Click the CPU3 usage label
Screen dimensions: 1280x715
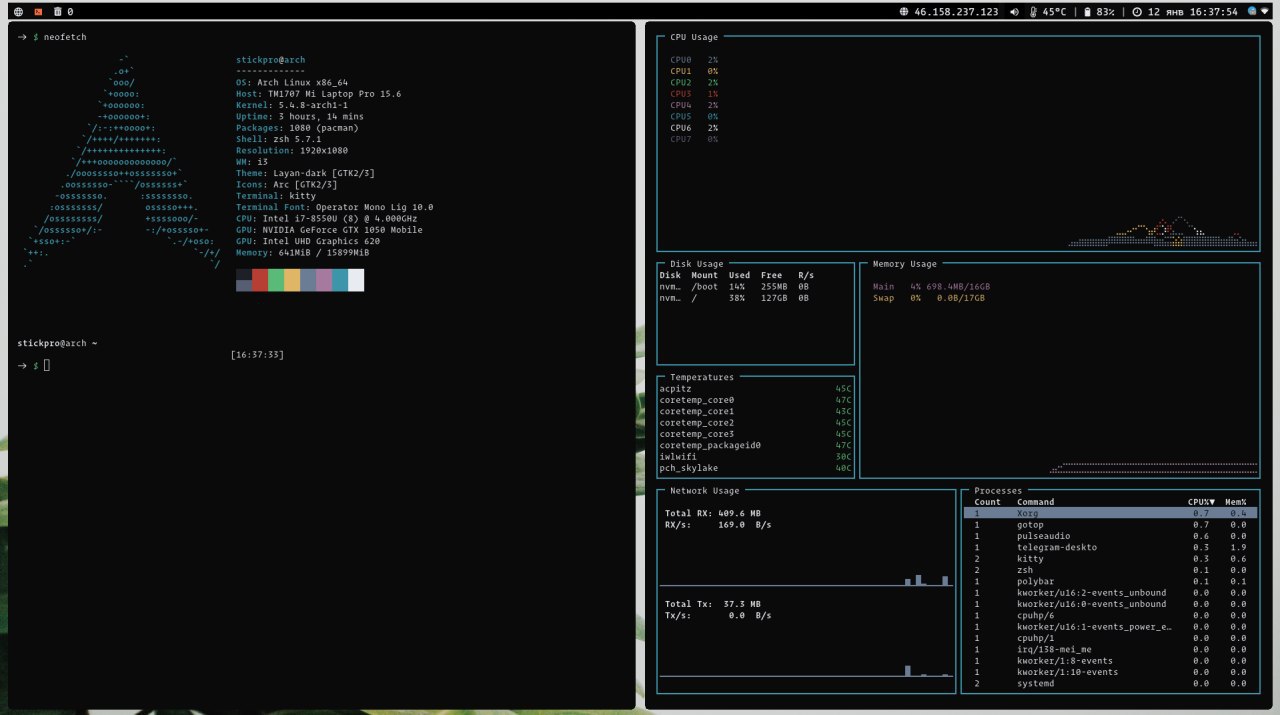coord(680,94)
